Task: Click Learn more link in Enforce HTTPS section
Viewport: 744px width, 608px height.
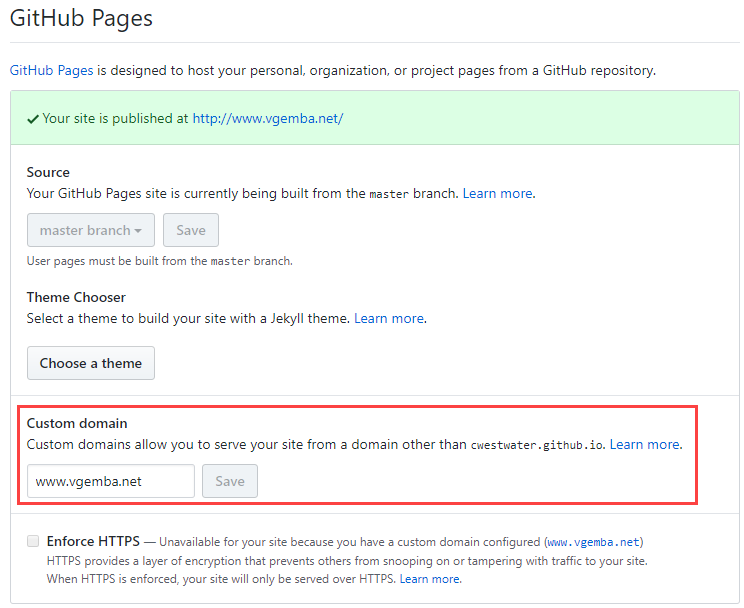Action: (x=429, y=579)
